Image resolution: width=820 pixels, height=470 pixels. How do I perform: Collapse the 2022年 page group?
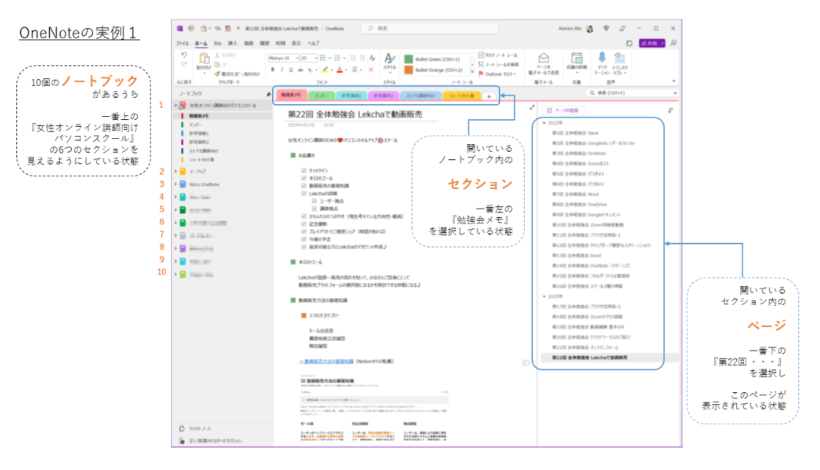click(x=543, y=123)
